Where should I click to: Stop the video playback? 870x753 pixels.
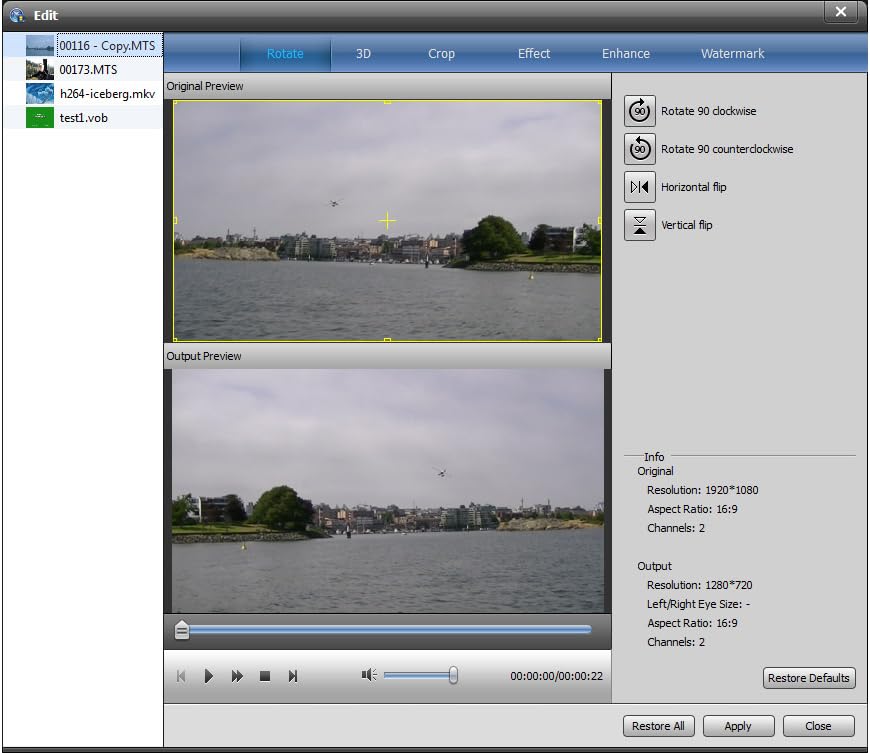tap(265, 676)
